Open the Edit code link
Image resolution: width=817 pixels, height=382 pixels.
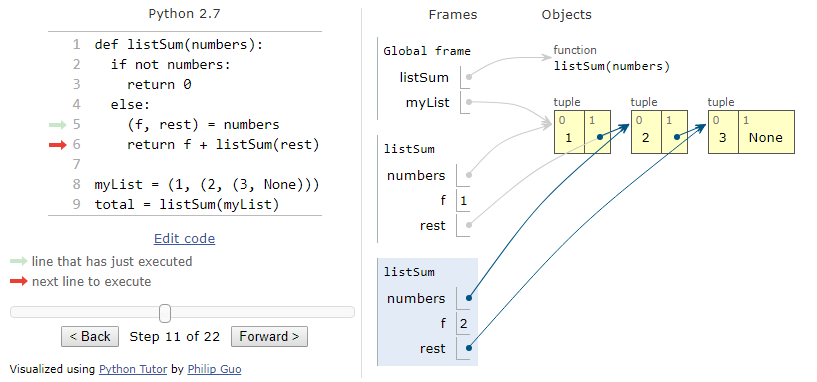184,239
